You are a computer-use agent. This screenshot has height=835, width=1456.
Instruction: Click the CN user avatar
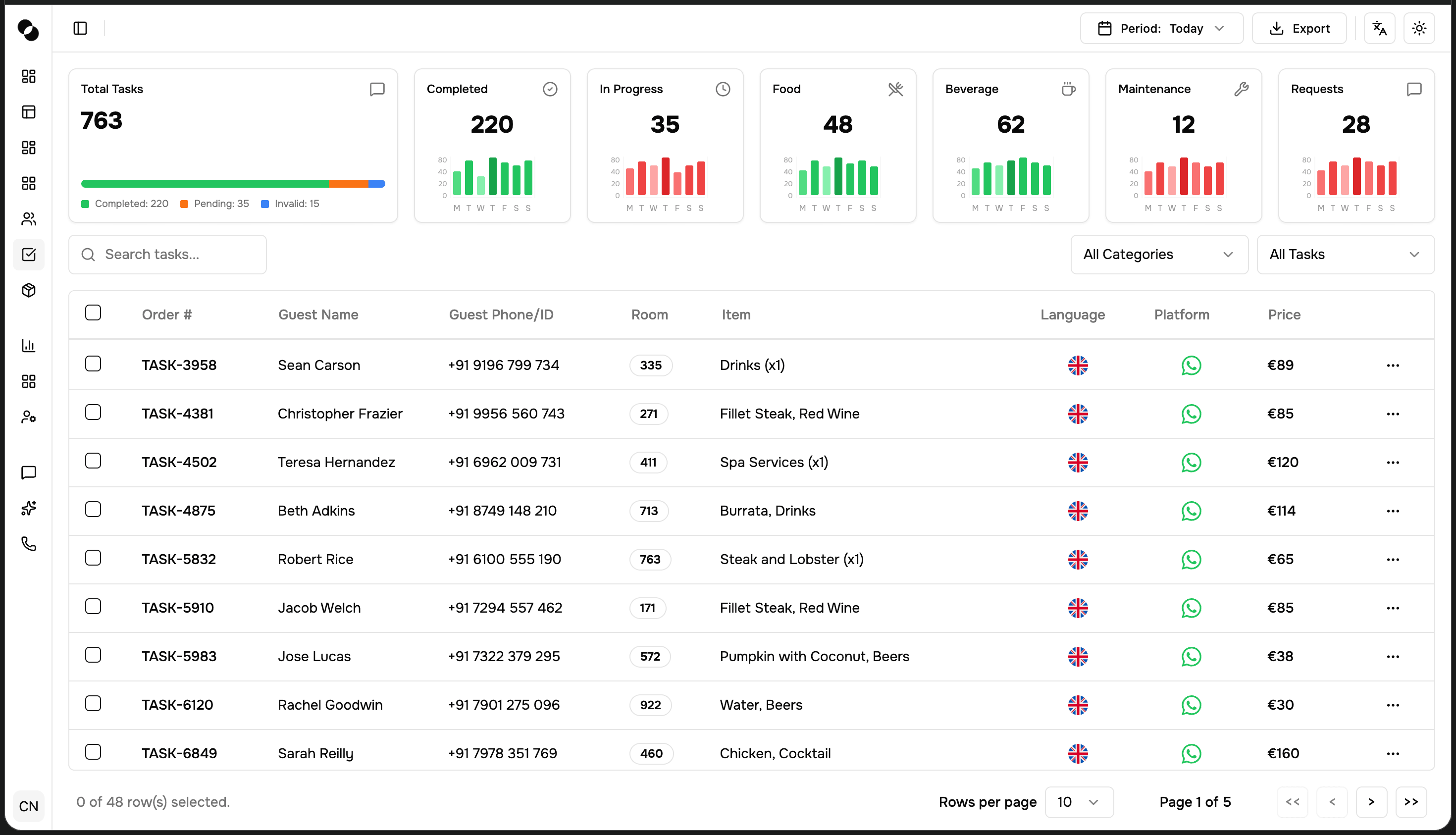[29, 806]
